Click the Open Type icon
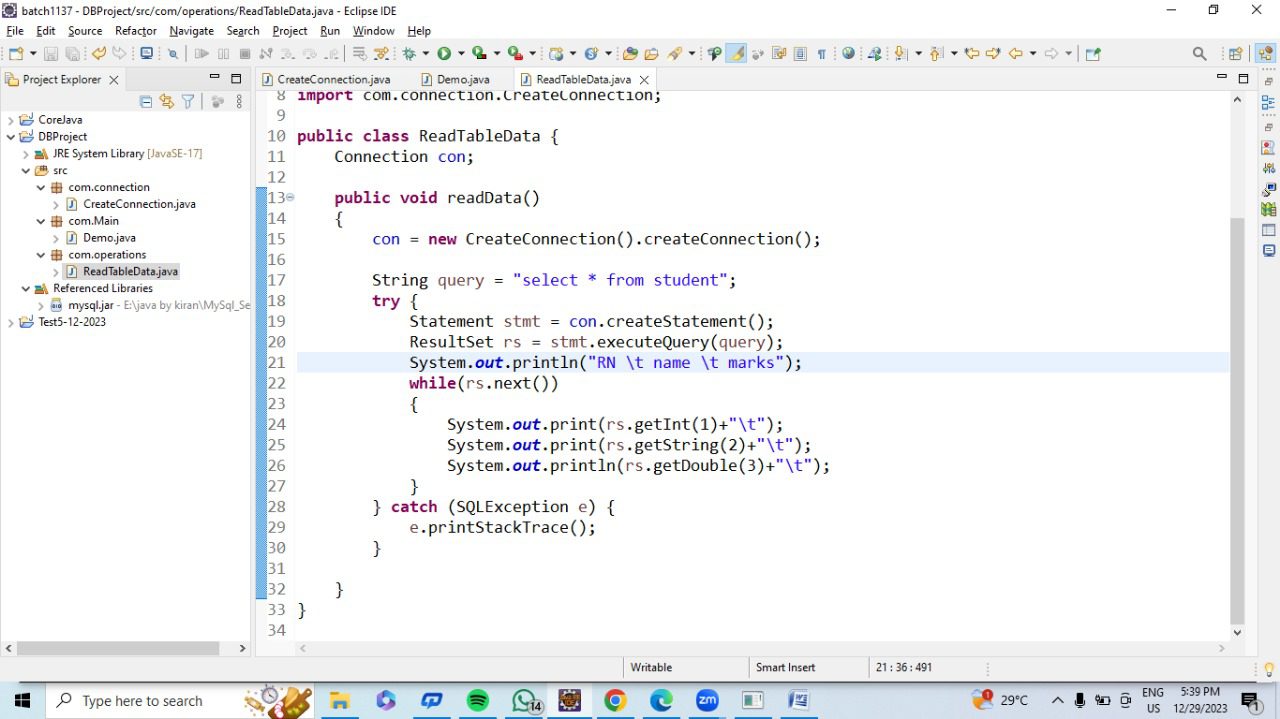This screenshot has height=719, width=1280. tap(630, 54)
